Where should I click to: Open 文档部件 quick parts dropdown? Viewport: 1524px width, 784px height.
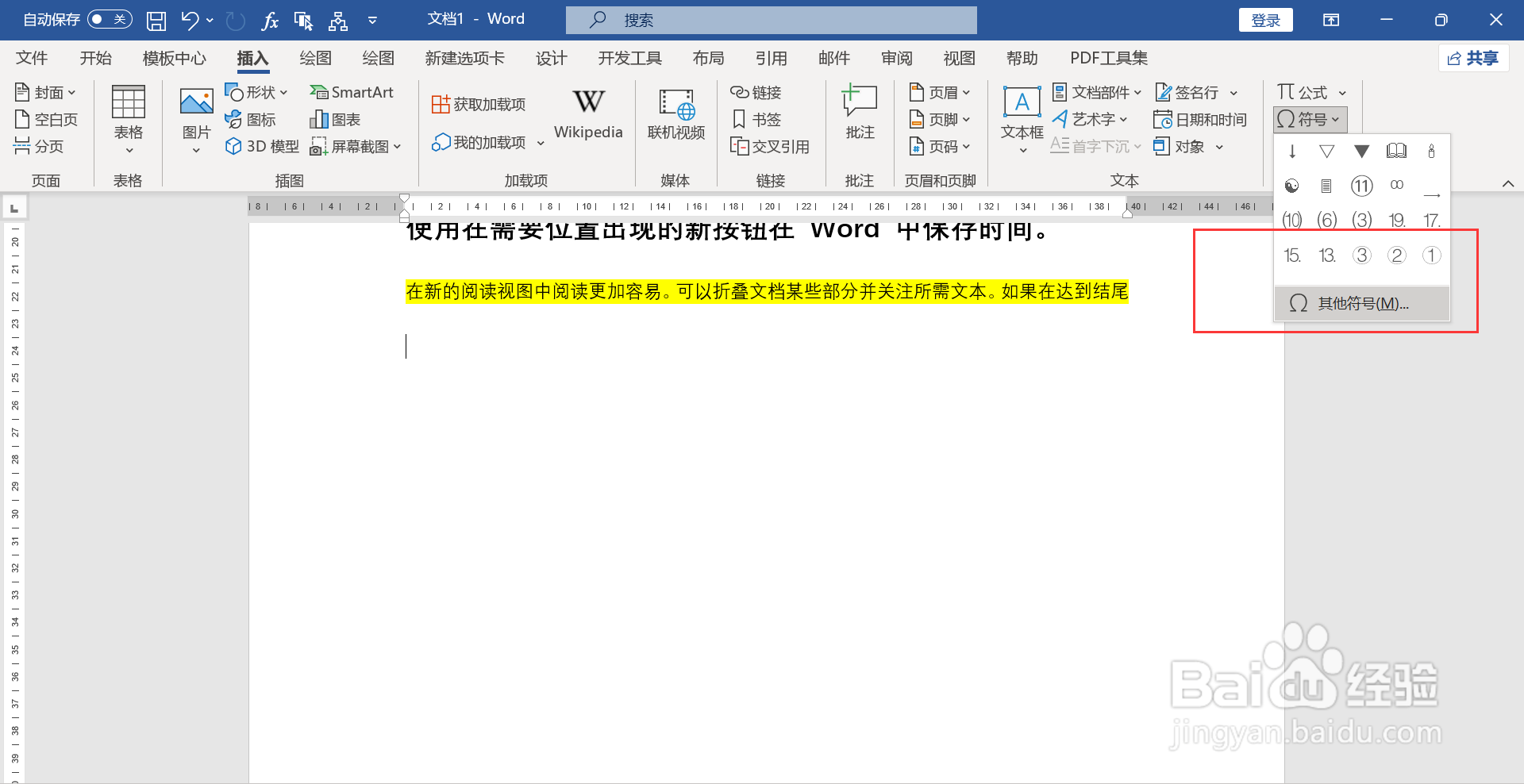(x=1097, y=93)
